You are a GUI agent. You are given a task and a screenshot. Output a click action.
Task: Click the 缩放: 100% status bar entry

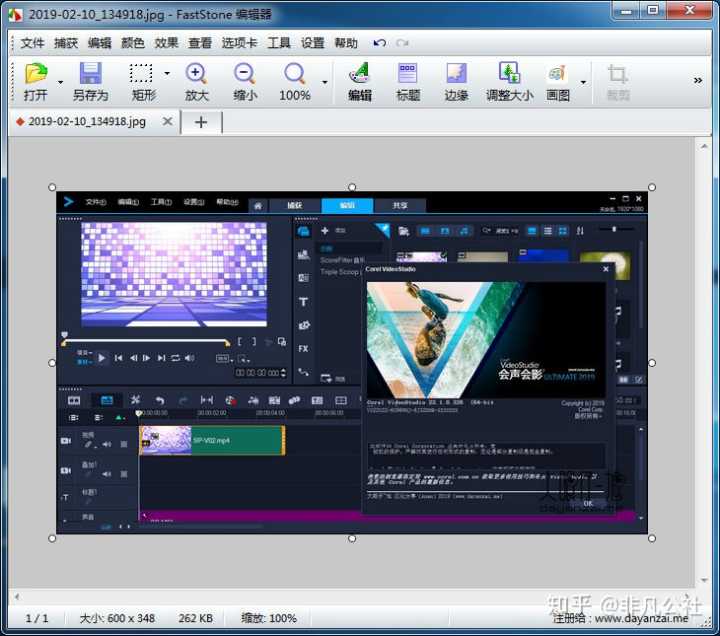point(269,618)
